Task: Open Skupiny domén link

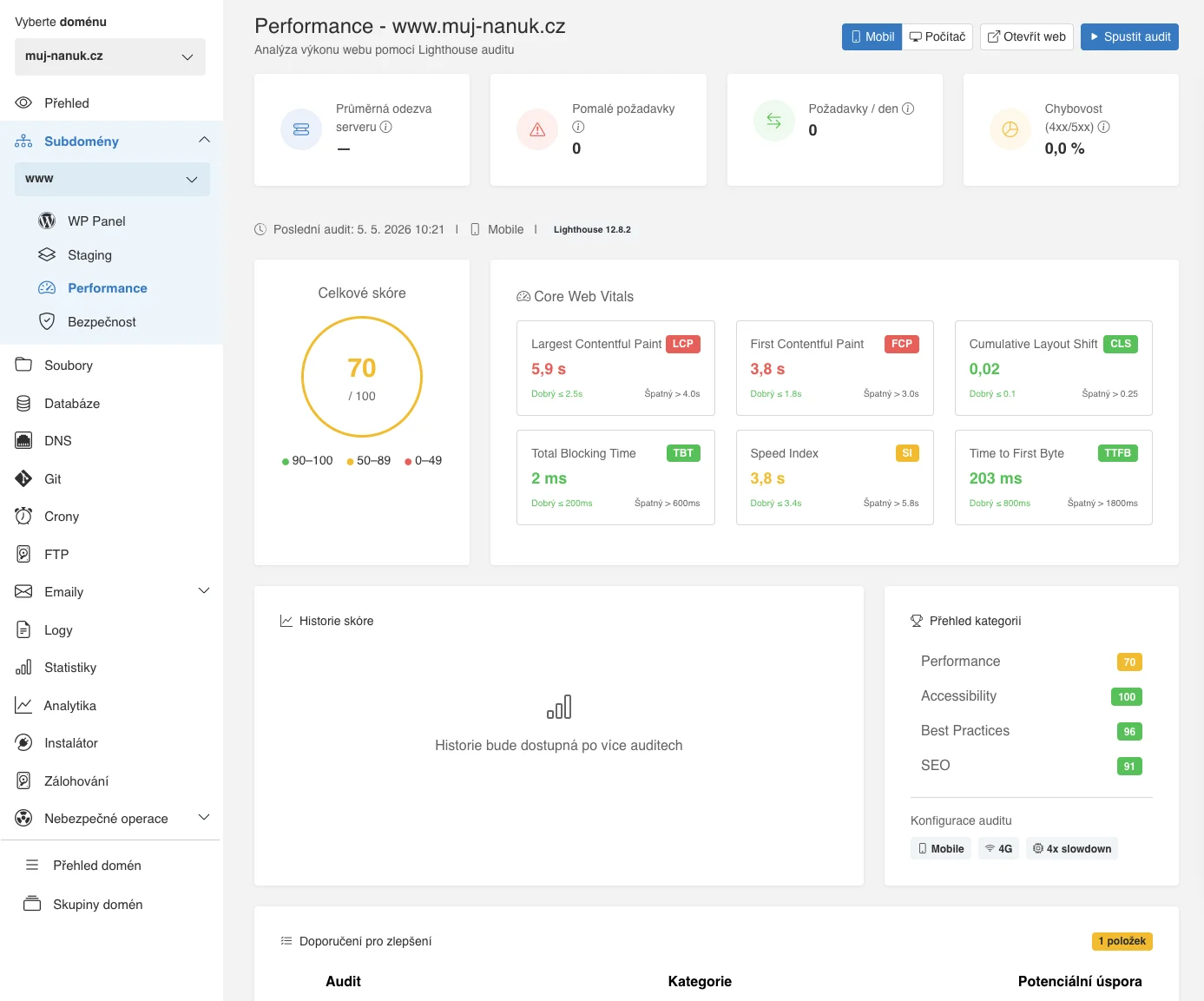Action: 98,905
